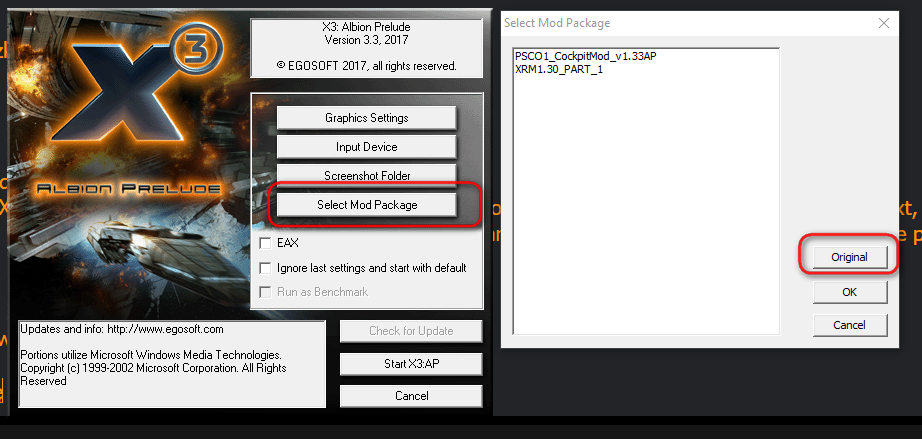
Task: Tick the Run as Benchmark checkbox
Action: (265, 292)
